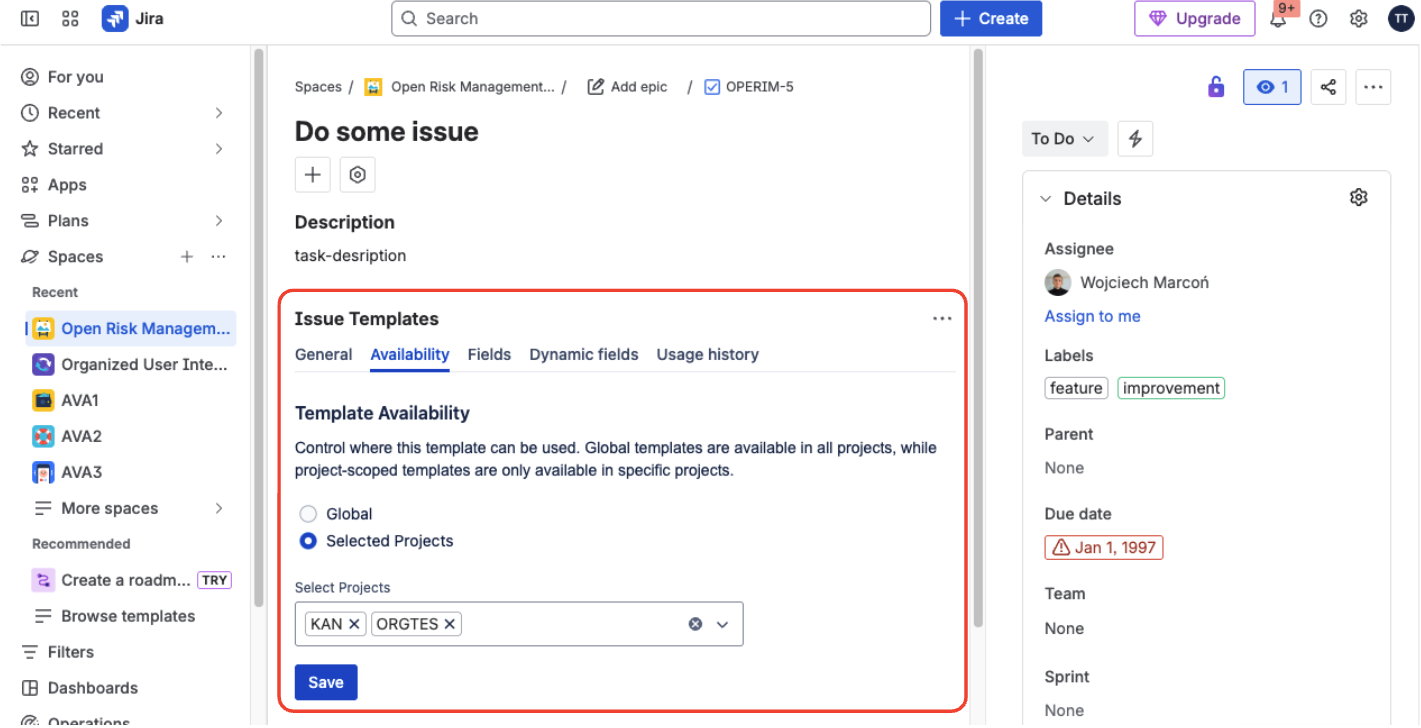Open the notifications bell

click(x=1278, y=18)
